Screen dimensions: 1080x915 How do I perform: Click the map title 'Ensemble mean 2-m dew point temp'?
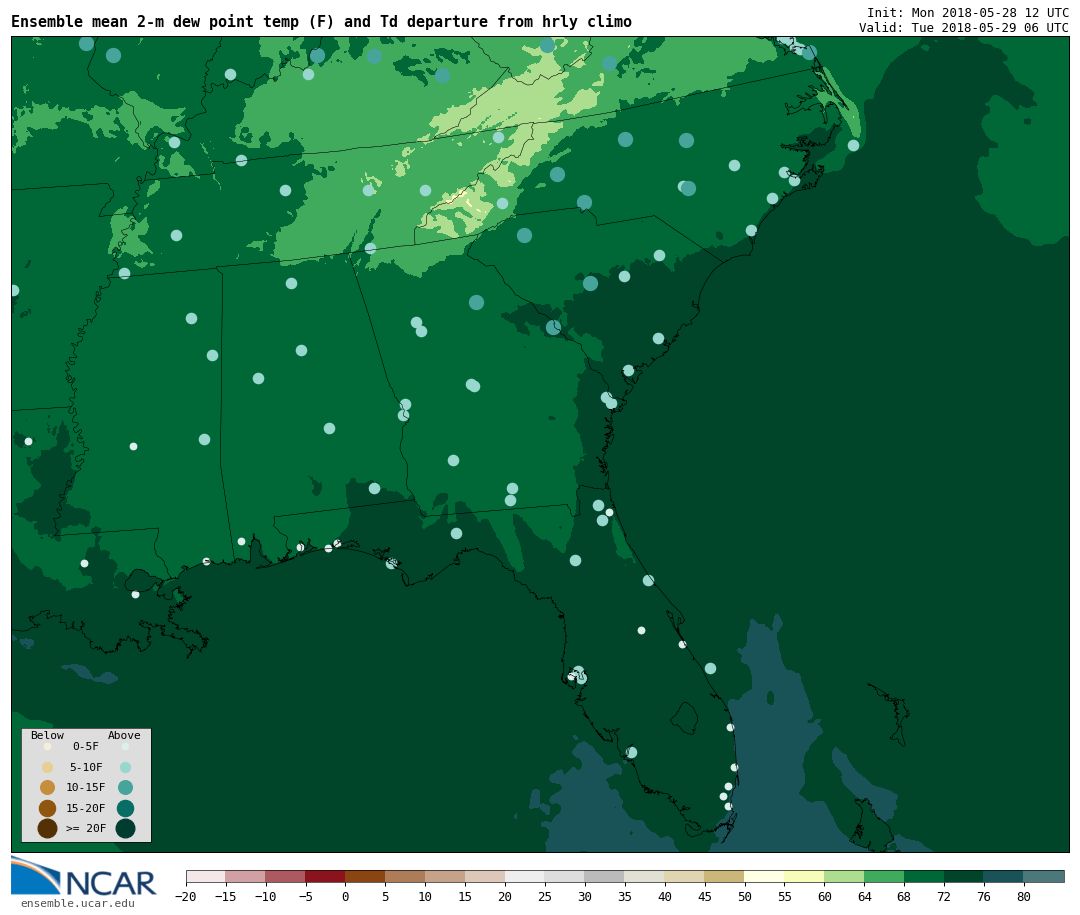[155, 22]
